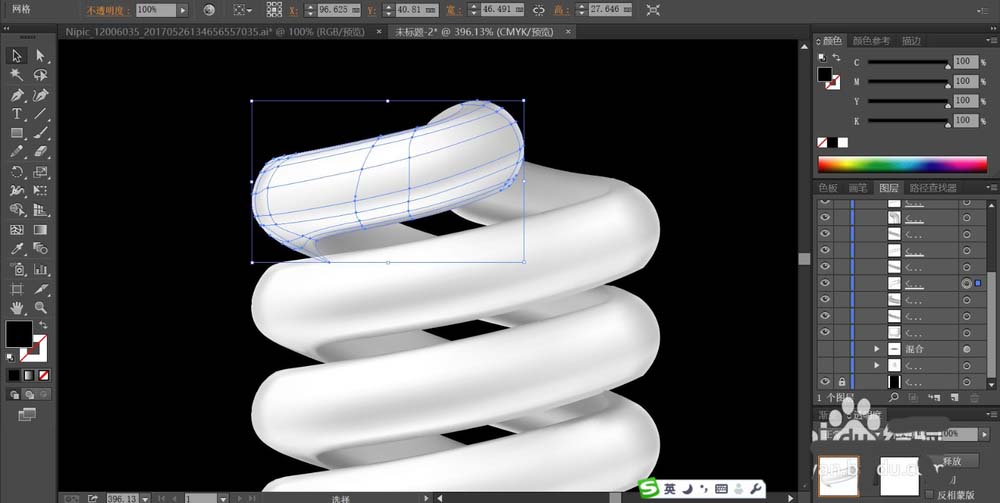The width and height of the screenshot is (1000, 503).
Task: Select the Pen tool
Action: coord(17,95)
